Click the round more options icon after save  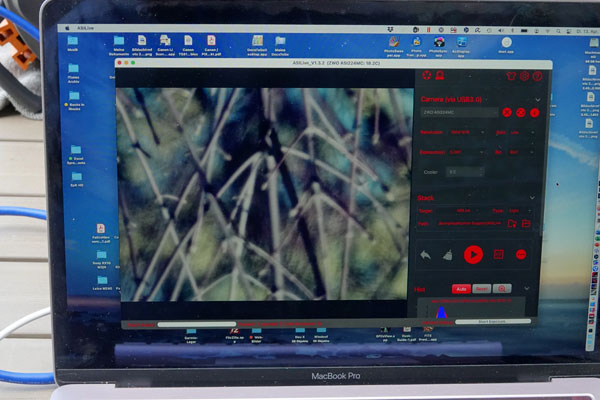click(521, 255)
